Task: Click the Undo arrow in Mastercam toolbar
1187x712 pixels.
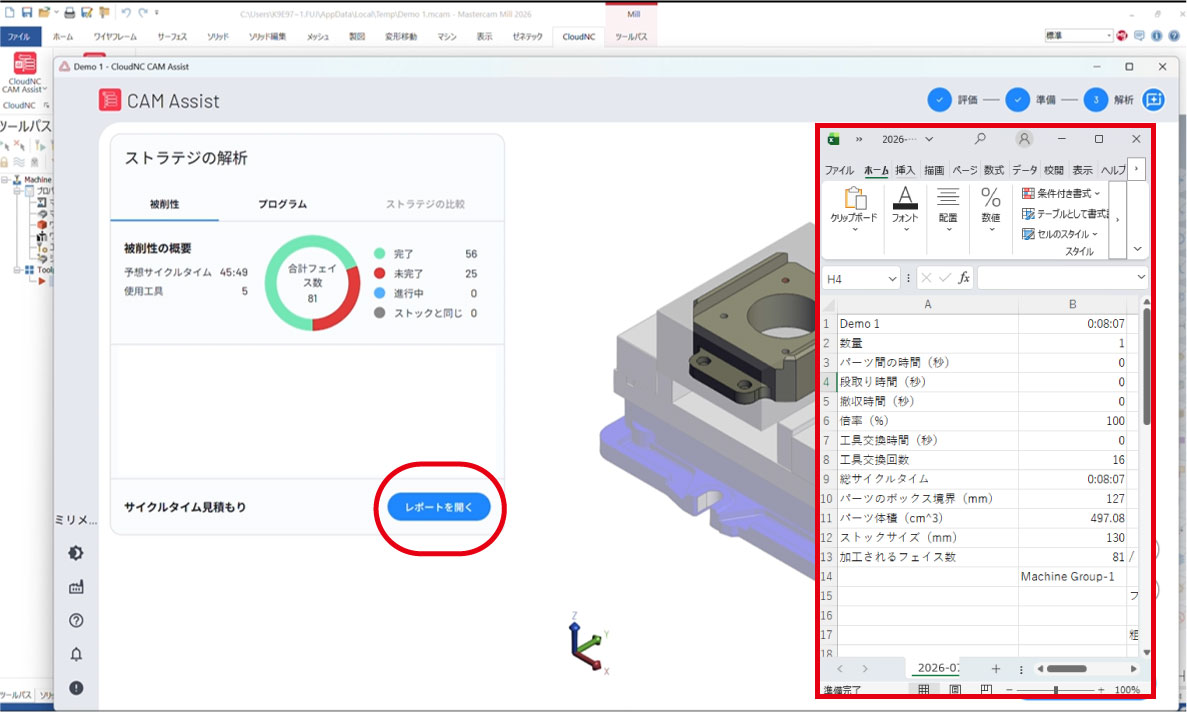Action: [126, 12]
